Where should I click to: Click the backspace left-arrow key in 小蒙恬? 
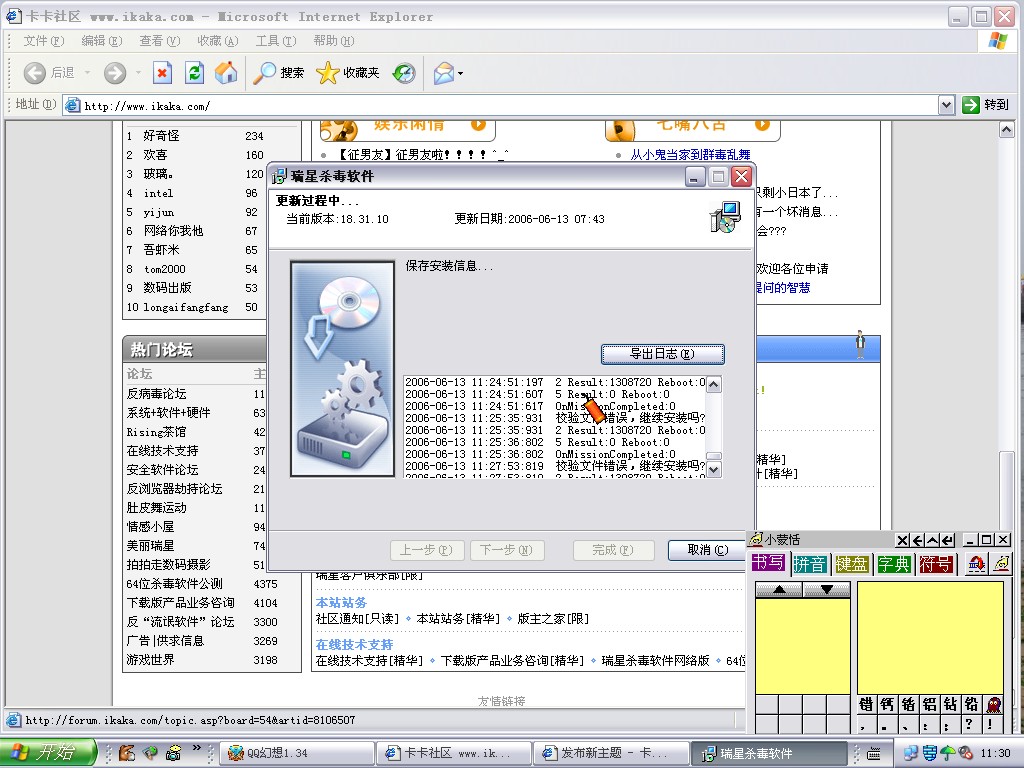918,540
